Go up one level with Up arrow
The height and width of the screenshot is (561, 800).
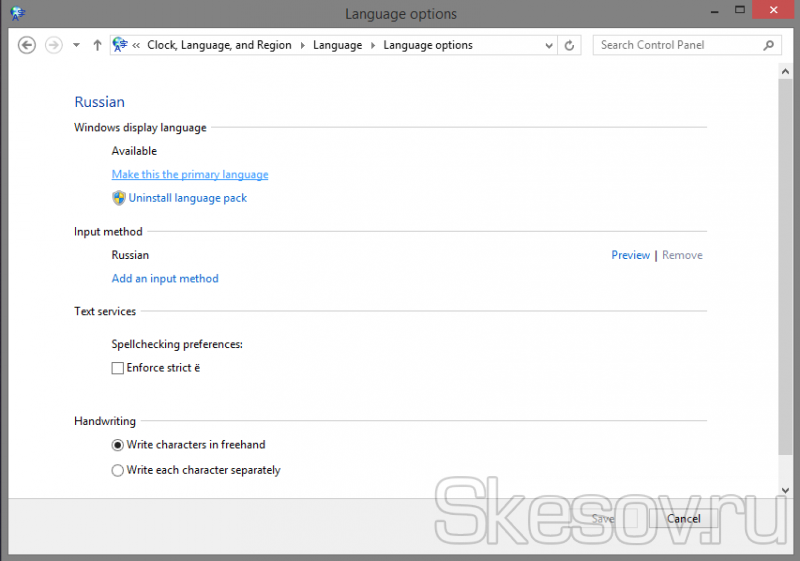point(97,45)
